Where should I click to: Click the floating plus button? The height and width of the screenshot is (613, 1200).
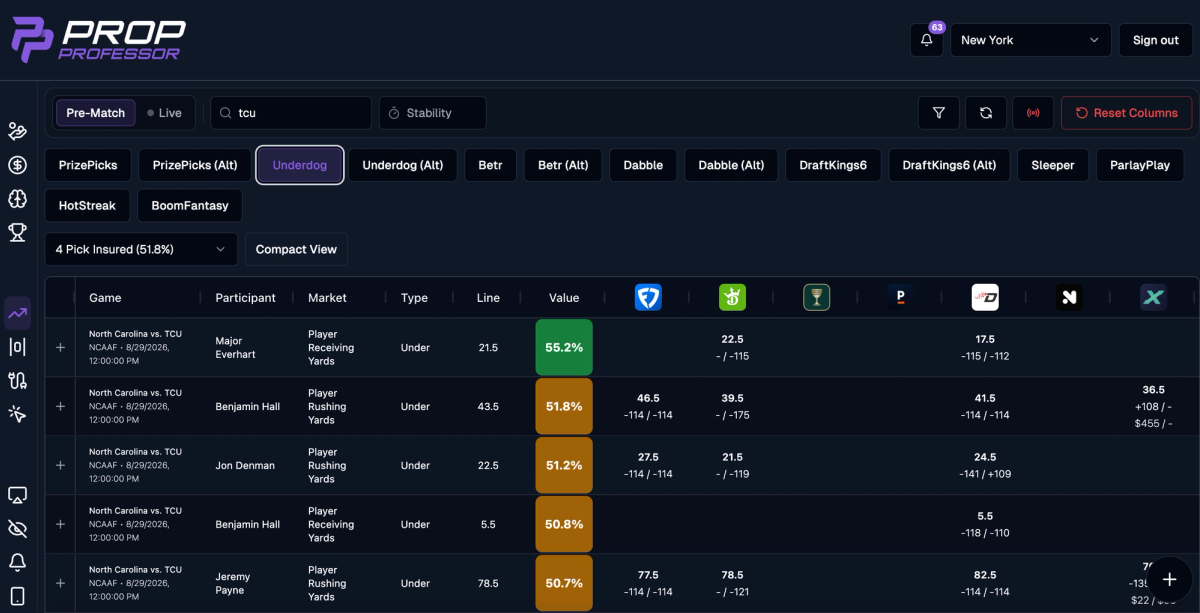[1169, 580]
